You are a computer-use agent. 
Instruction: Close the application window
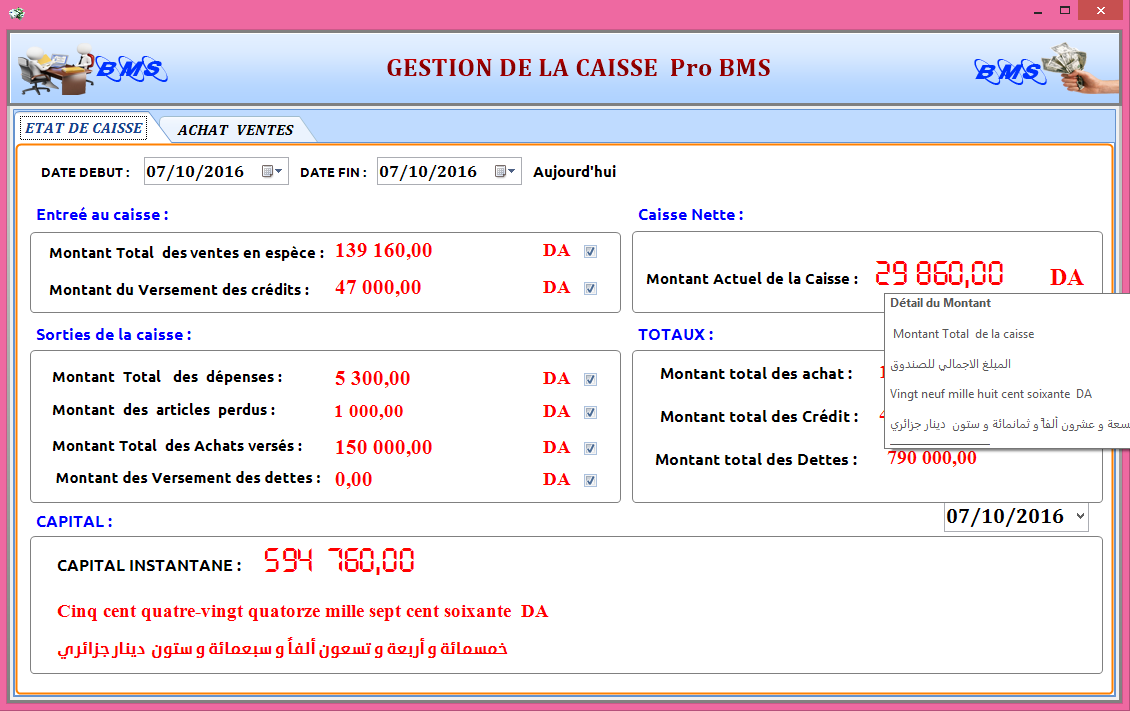1100,11
